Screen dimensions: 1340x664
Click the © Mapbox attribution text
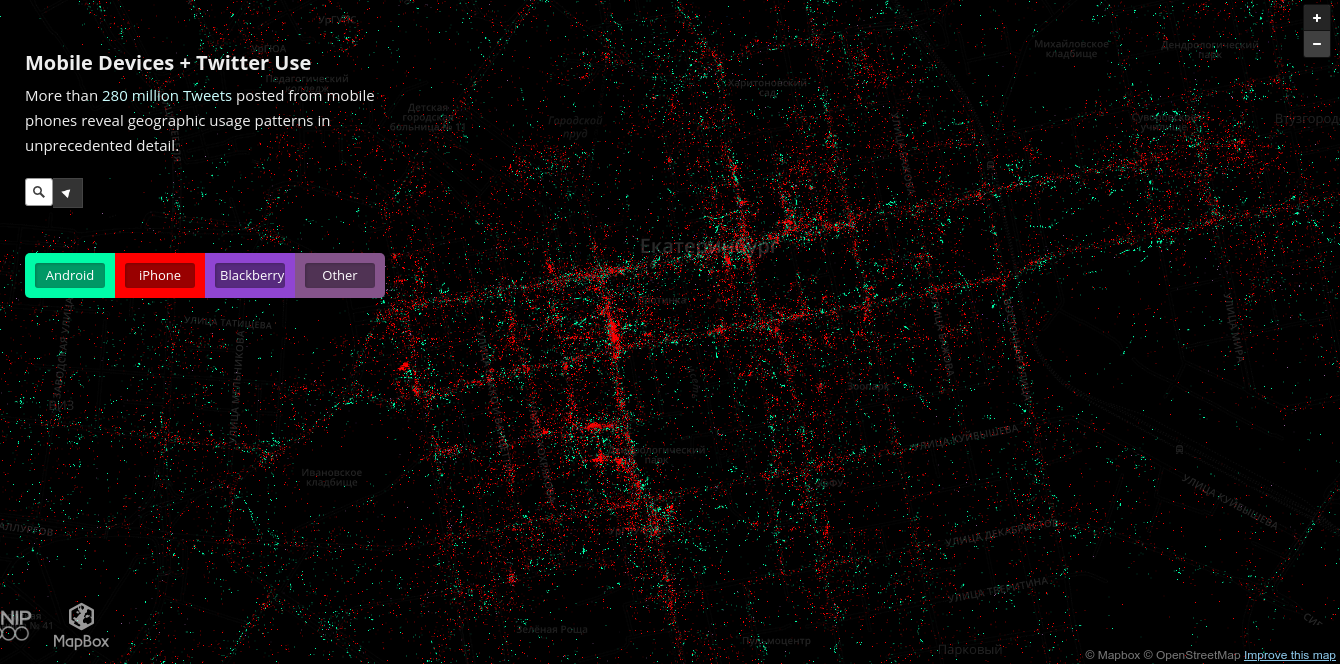pos(1112,655)
